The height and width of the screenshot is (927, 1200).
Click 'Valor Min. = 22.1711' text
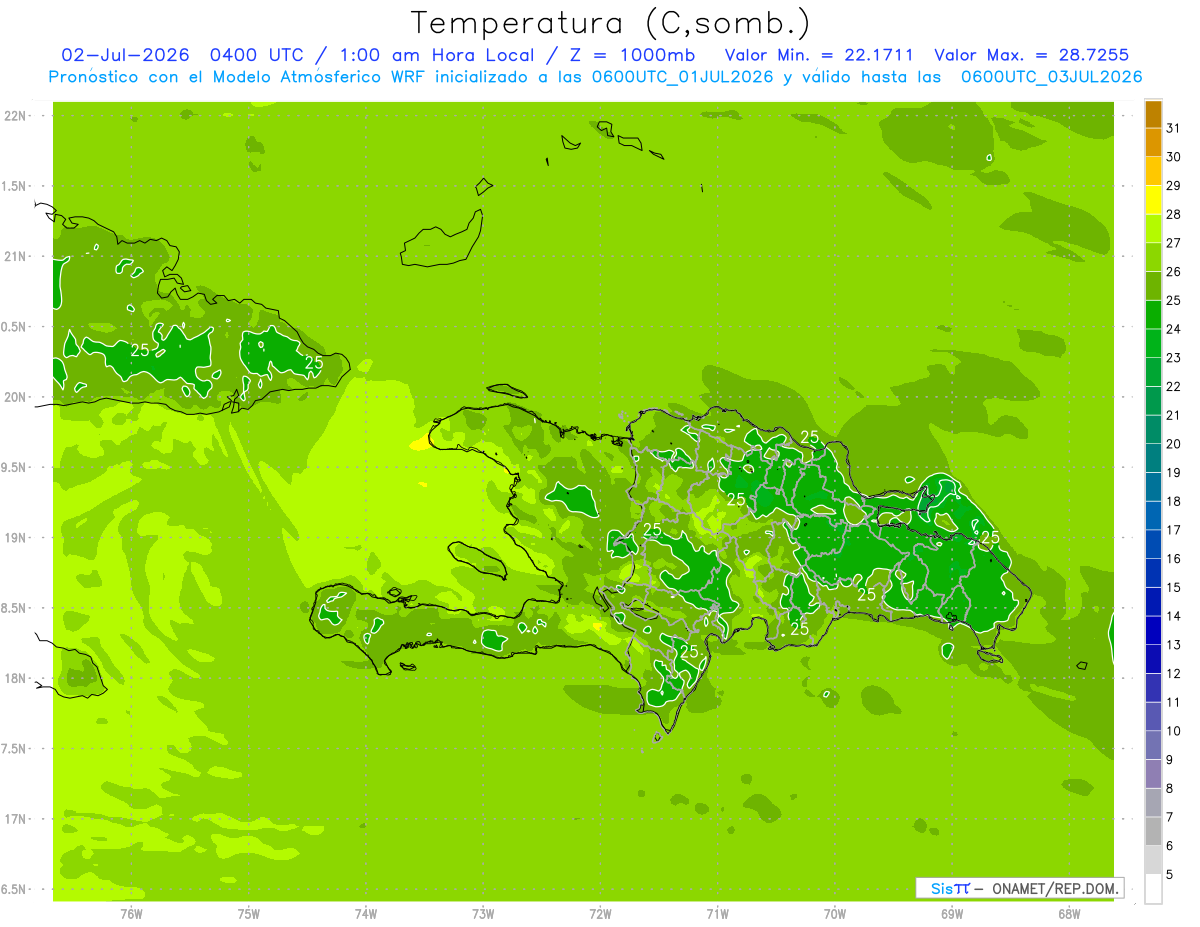pyautogui.click(x=819, y=55)
